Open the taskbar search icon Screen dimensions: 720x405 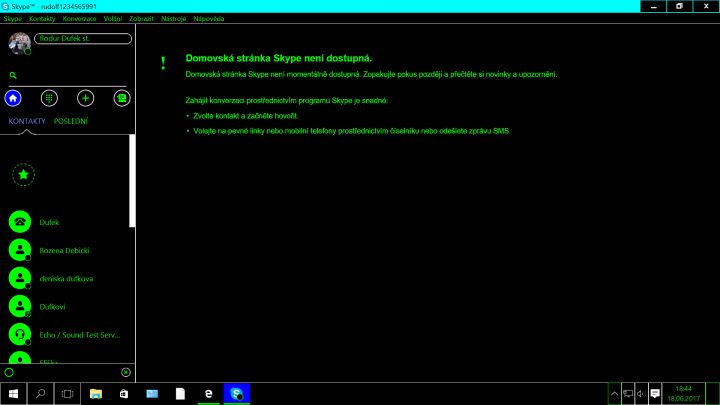pyautogui.click(x=40, y=394)
